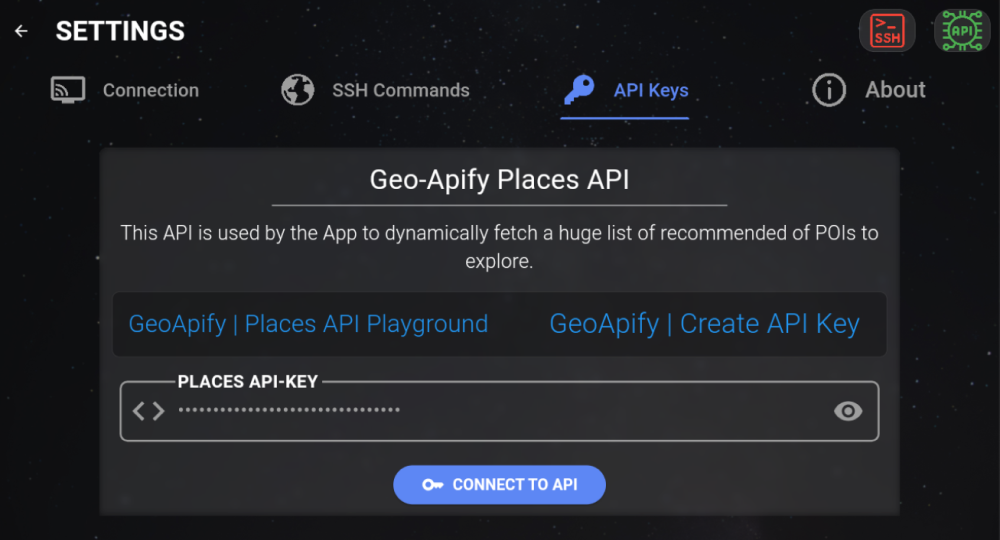The image size is (1000, 540).
Task: Open the SSH Commands tab
Action: coord(376,90)
